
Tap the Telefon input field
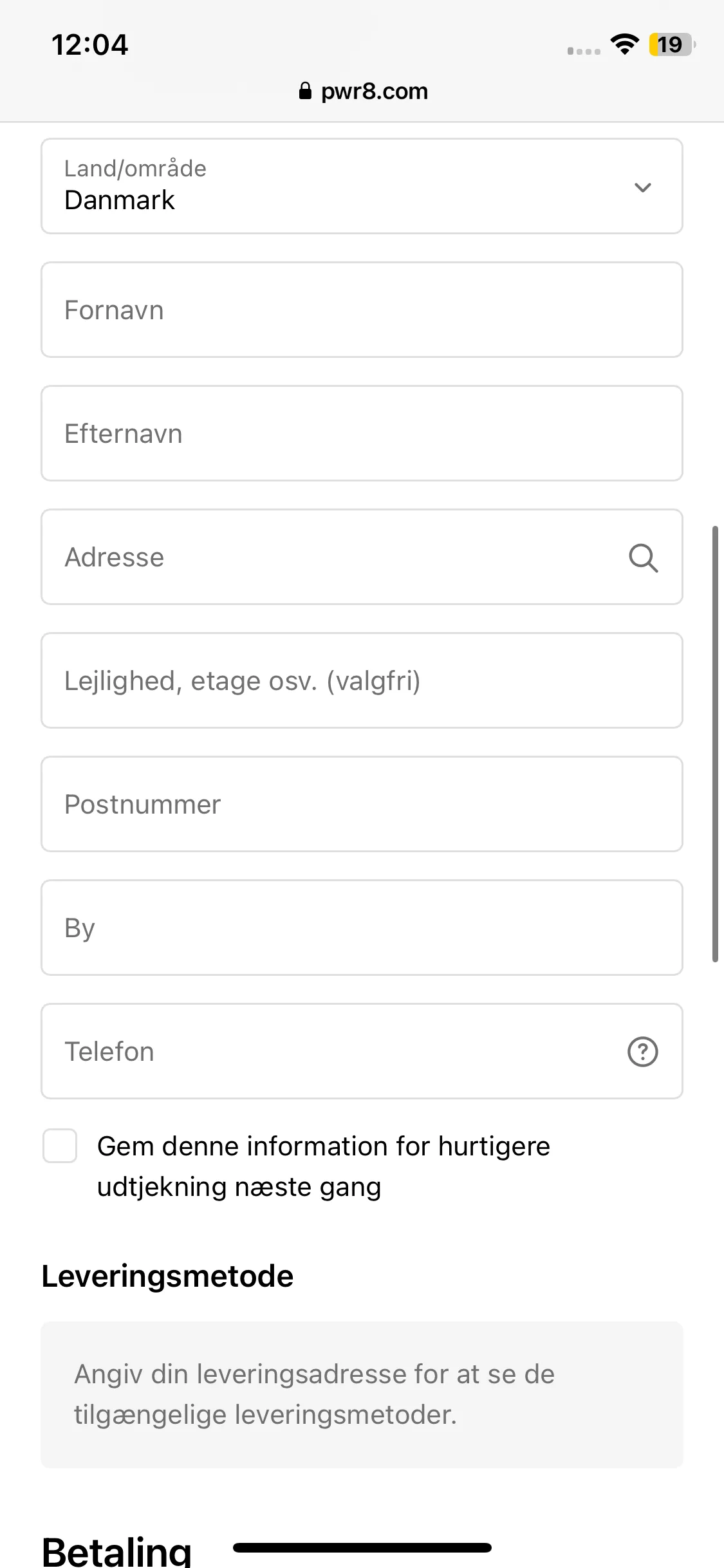[362, 1051]
